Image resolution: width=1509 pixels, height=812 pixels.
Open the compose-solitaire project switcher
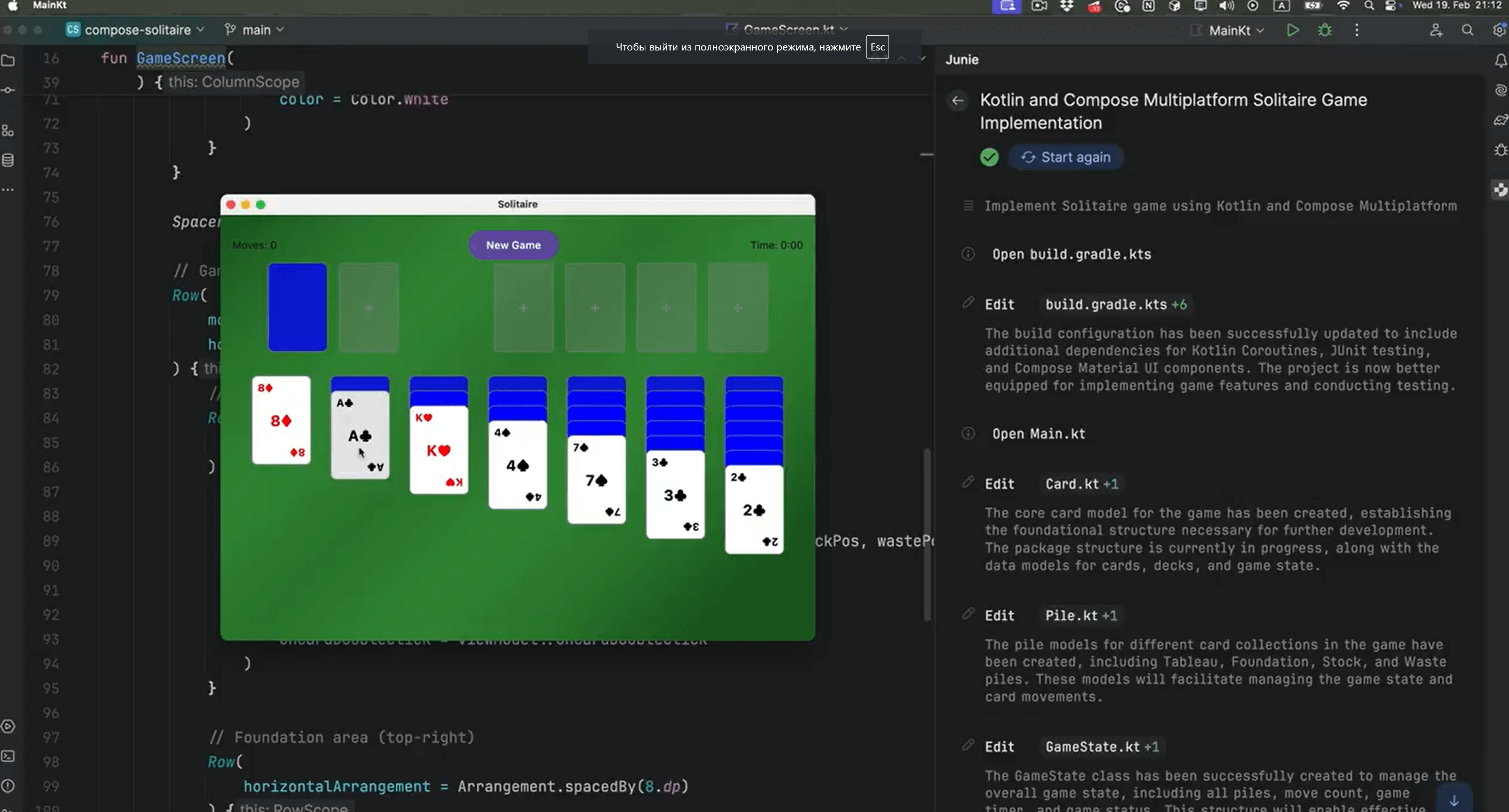[135, 29]
